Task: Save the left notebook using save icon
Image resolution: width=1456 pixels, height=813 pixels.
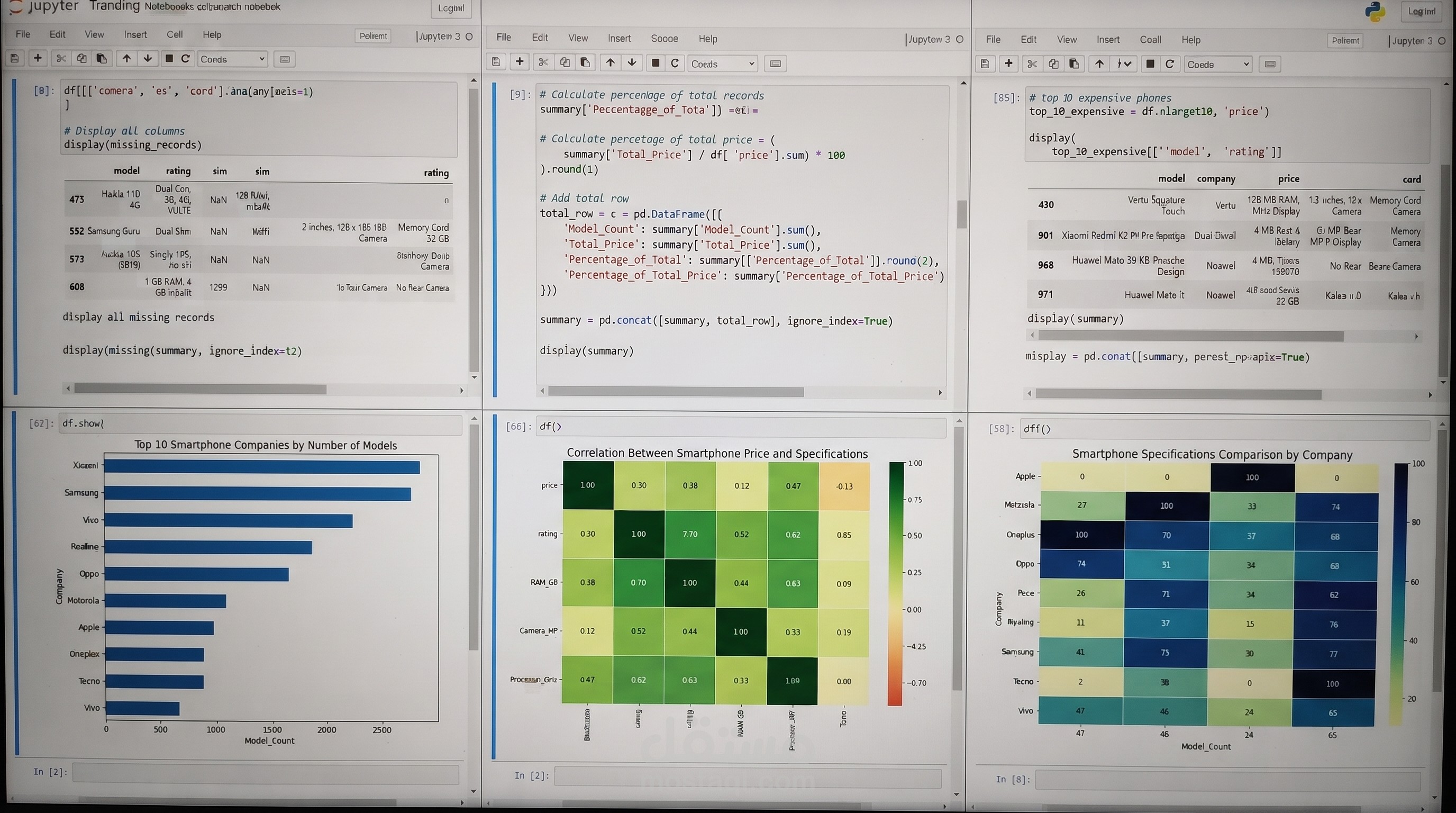Action: click(15, 58)
